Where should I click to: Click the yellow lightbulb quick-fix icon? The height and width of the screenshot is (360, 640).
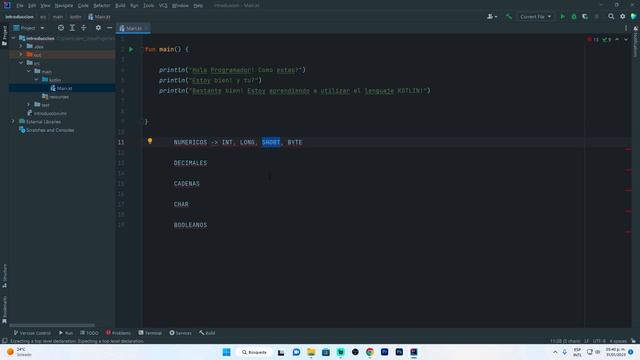[150, 141]
